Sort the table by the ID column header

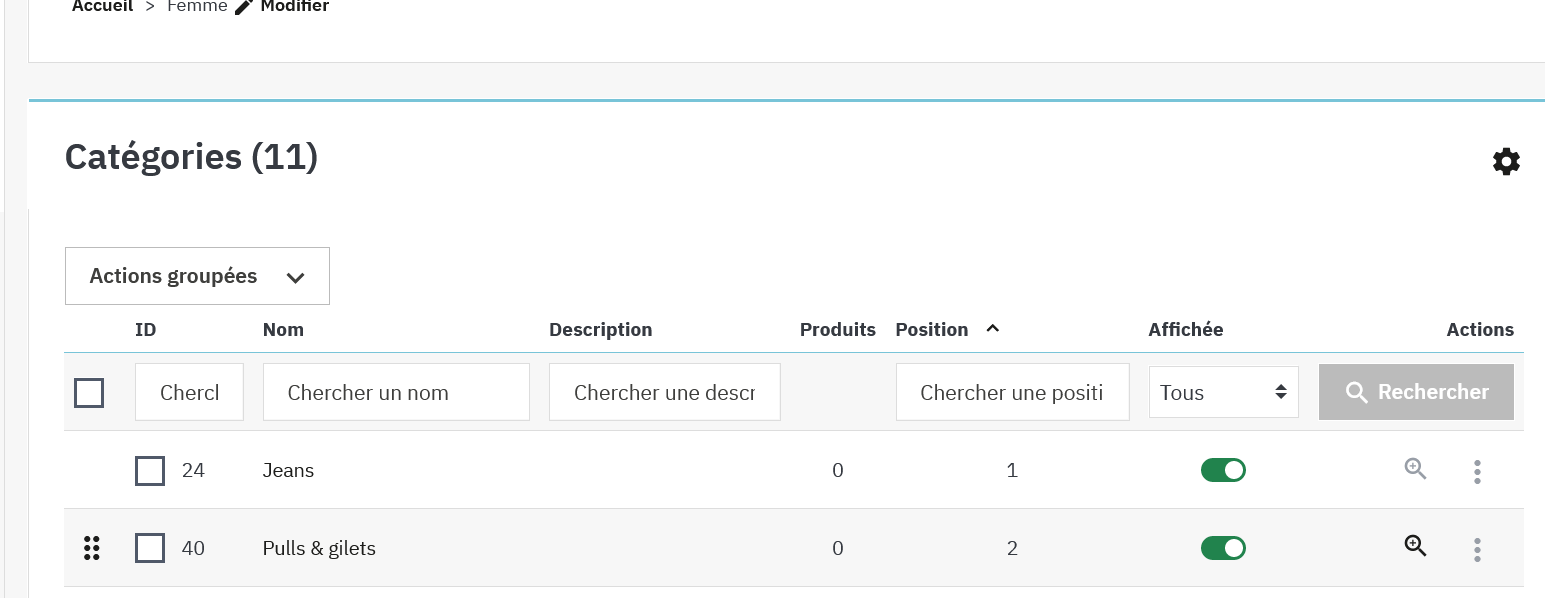(x=146, y=330)
